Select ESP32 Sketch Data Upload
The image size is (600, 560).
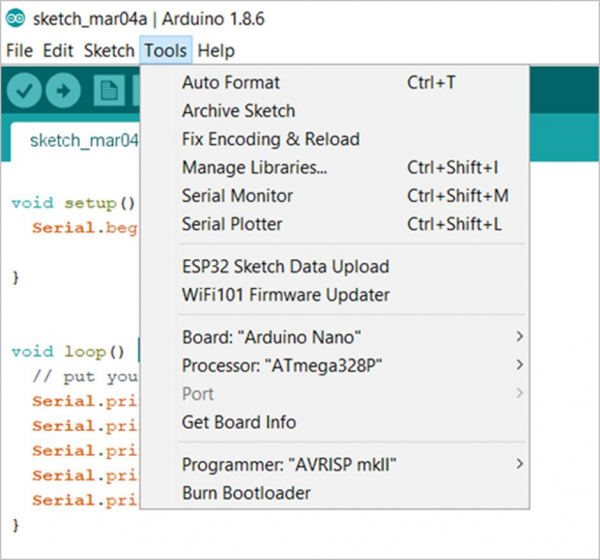click(286, 267)
